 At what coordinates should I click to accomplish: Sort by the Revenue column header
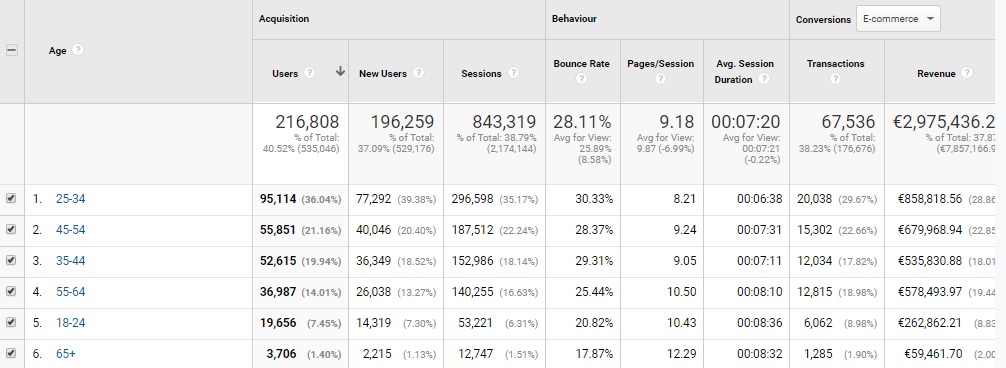tap(936, 73)
